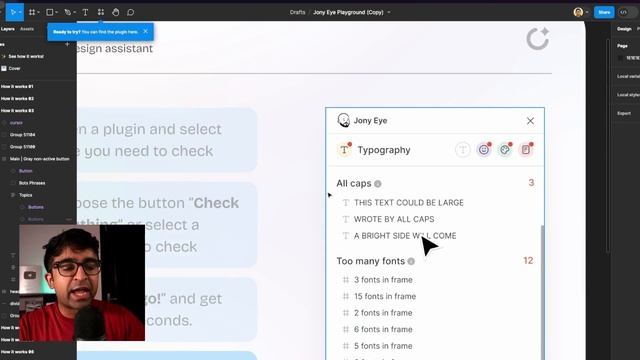Click the All caps info icon
The width and height of the screenshot is (640, 360).
coord(378,184)
